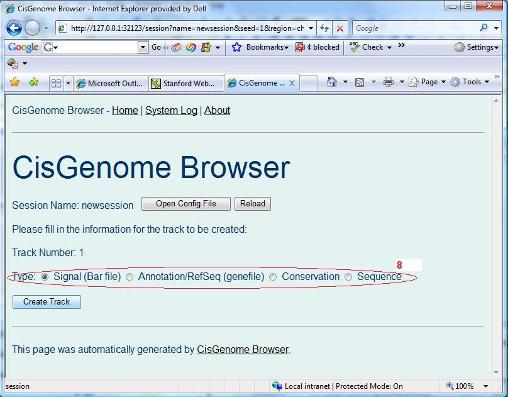508x397 pixels.
Task: Open the Favorites Center star icon
Action: [15, 82]
